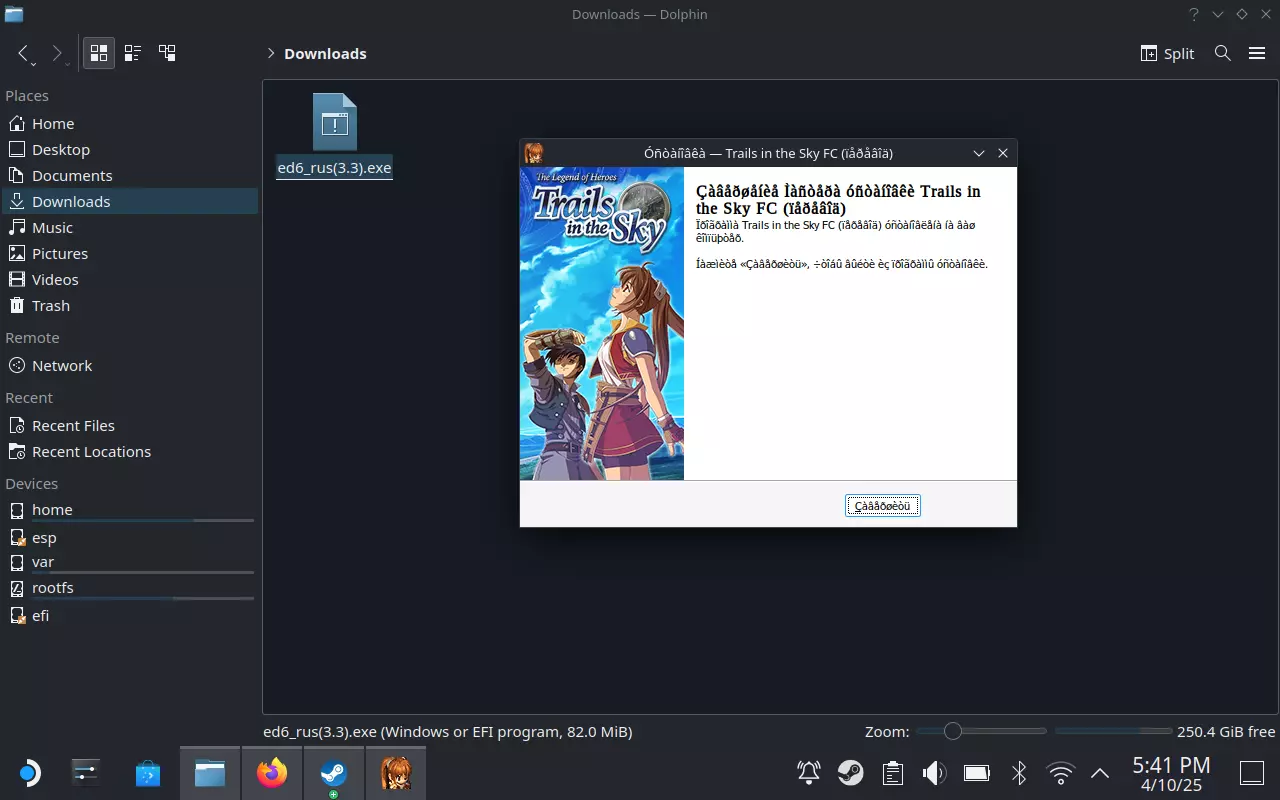Click the installer window's title bar app icon
The width and height of the screenshot is (1280, 800).
534,153
